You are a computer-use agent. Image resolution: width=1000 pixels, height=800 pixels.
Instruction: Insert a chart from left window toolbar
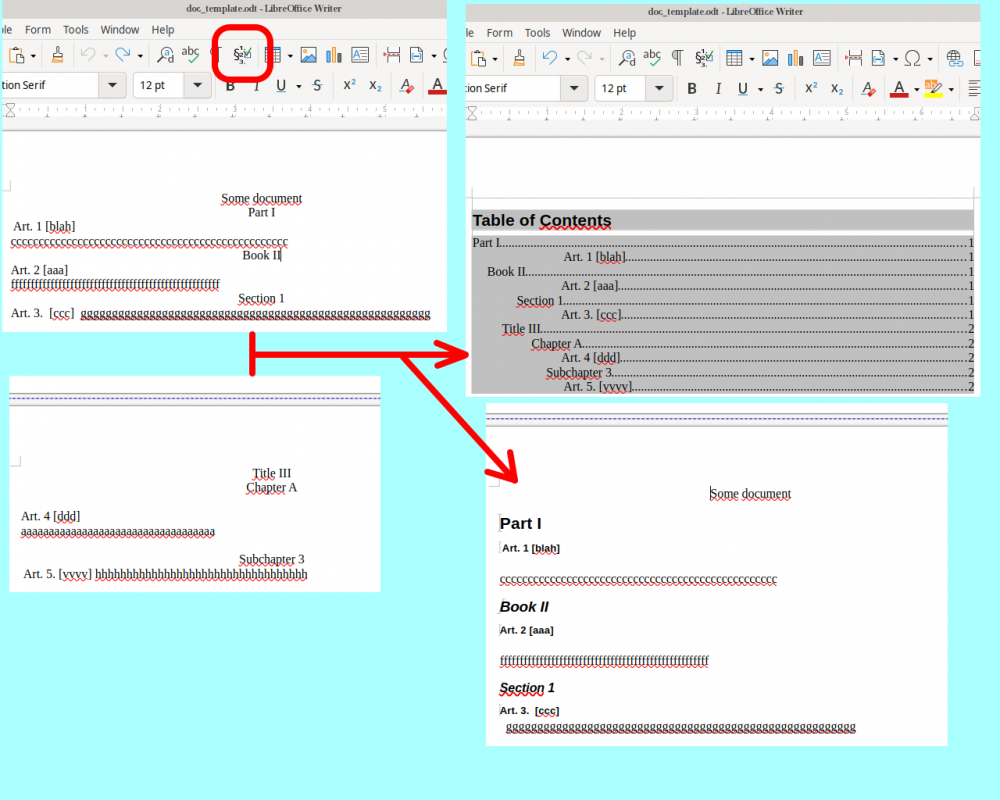[334, 56]
